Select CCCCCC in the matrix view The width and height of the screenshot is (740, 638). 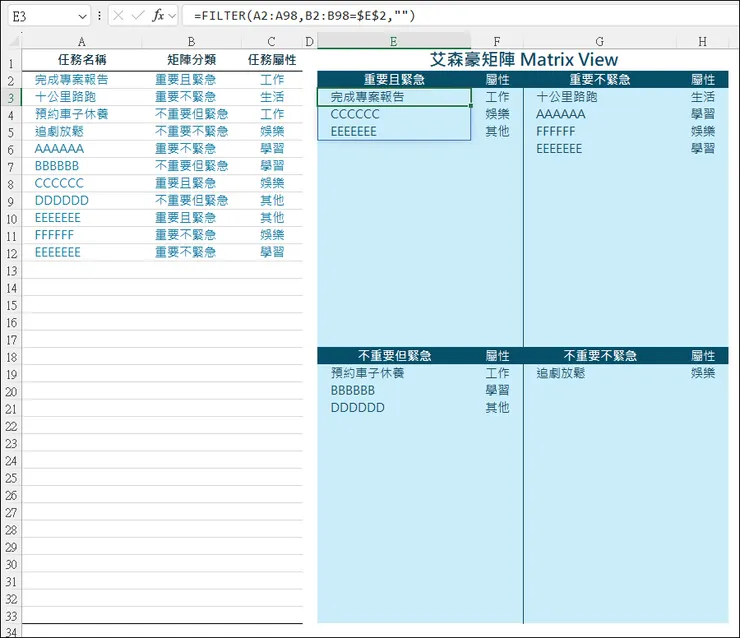[394, 114]
